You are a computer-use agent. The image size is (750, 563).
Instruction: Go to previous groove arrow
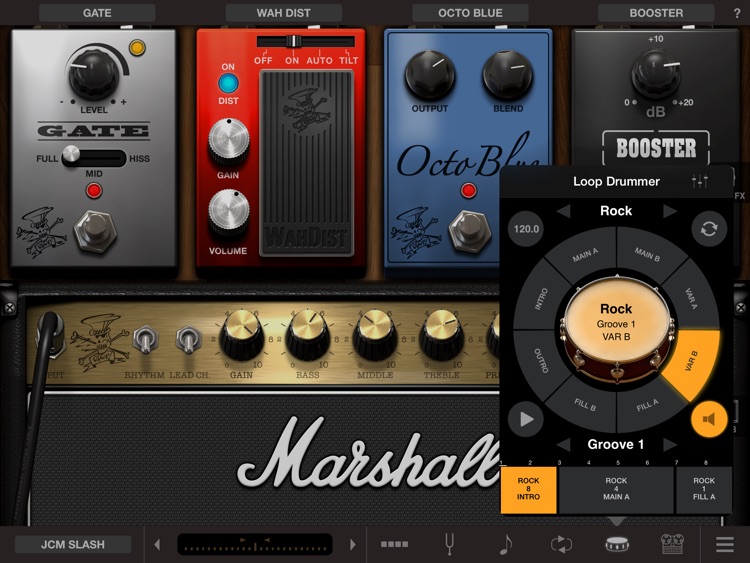pyautogui.click(x=563, y=445)
